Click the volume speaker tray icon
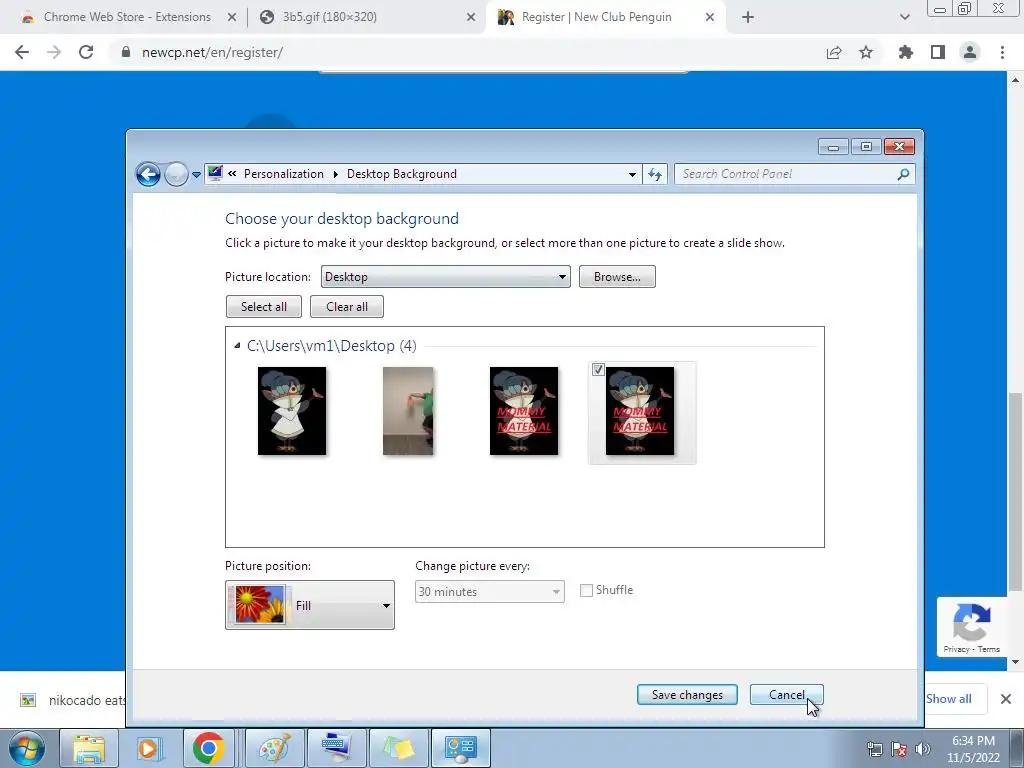 pyautogui.click(x=923, y=749)
